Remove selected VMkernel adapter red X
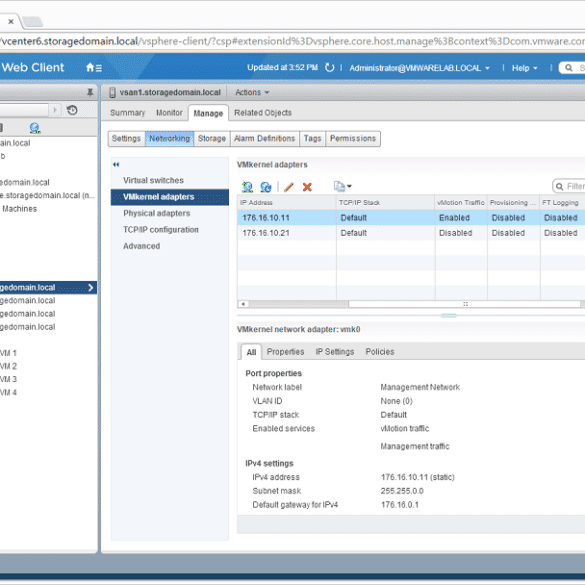The height and width of the screenshot is (585, 585). pos(307,187)
